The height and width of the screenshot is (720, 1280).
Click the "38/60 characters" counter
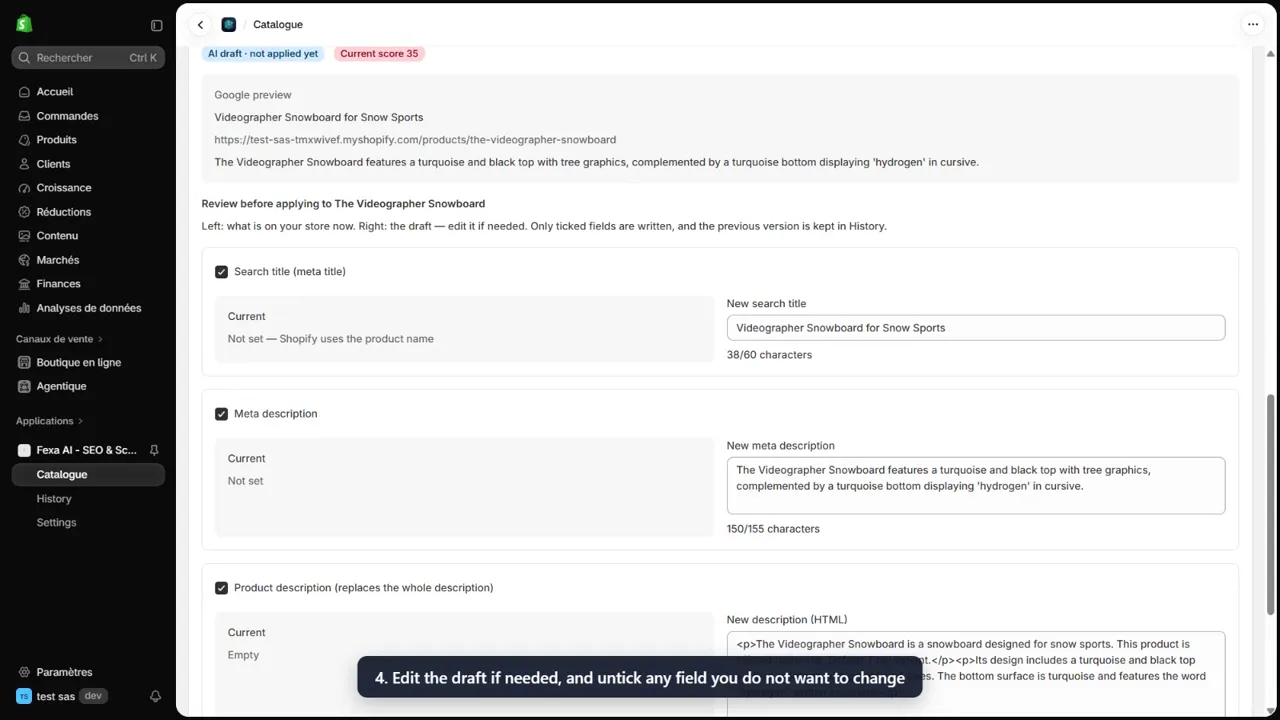769,355
